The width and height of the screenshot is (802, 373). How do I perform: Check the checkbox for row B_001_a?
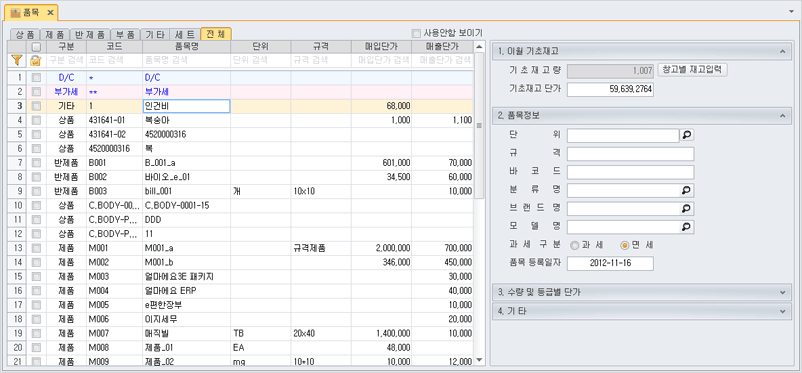35,163
